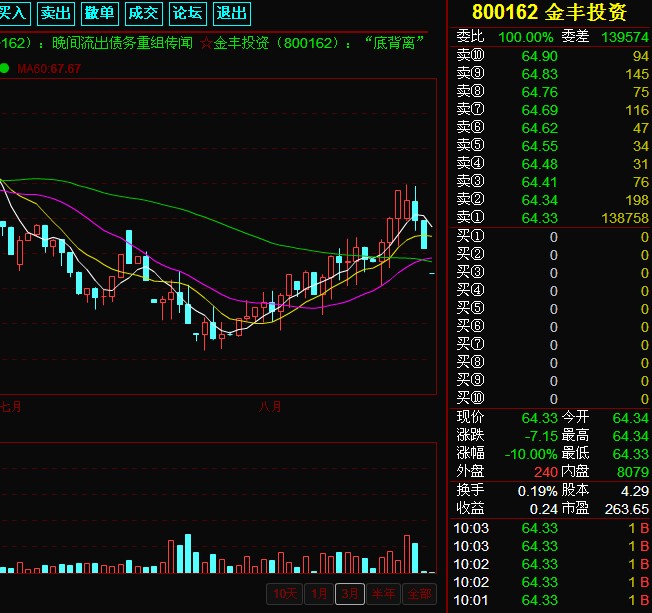Click the 卖出 (sell) button
This screenshot has width=652, height=613.
point(56,13)
